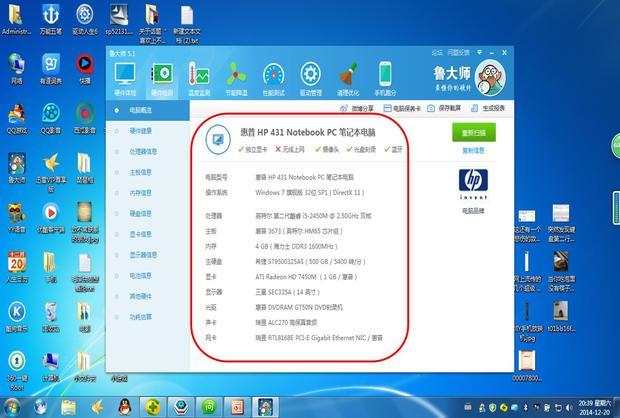Open 酷狗音乐 K desktop icon
Viewport: 620px width, 418px height.
point(17,317)
